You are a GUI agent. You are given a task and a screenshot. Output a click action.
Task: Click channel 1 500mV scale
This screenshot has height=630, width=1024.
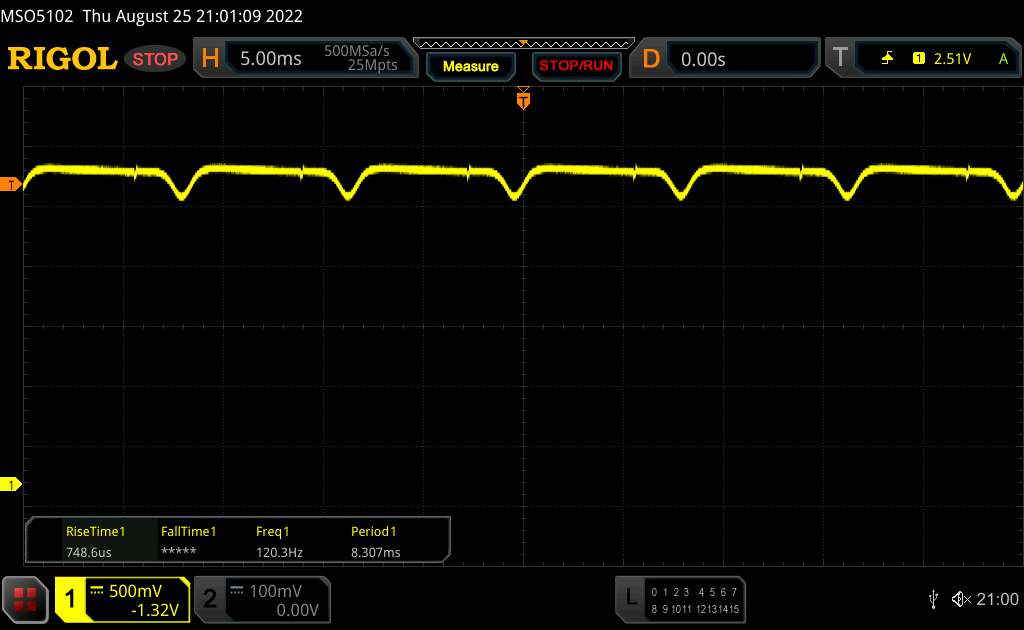(135, 591)
